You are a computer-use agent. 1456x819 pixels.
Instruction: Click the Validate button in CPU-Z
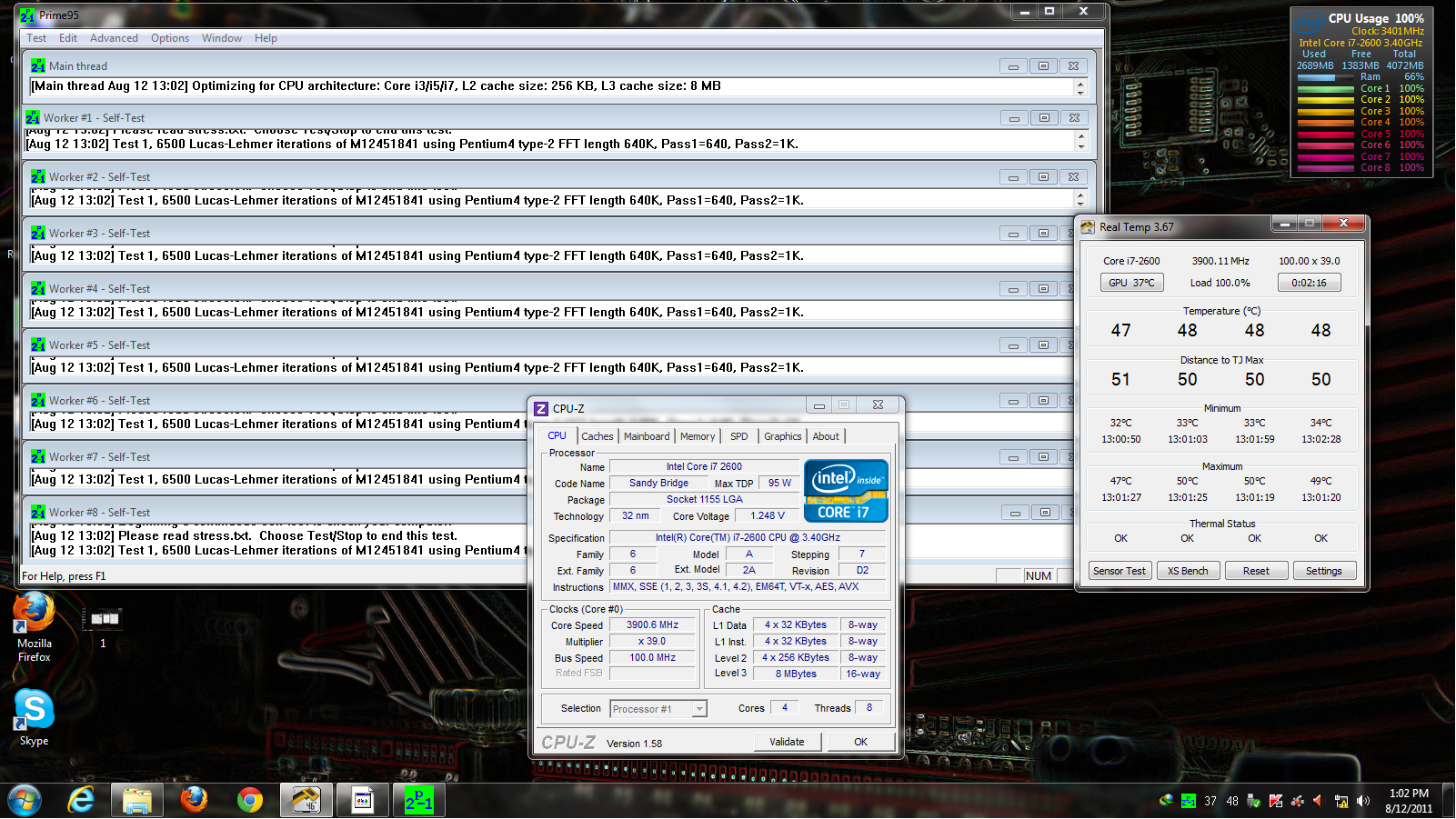click(x=787, y=742)
